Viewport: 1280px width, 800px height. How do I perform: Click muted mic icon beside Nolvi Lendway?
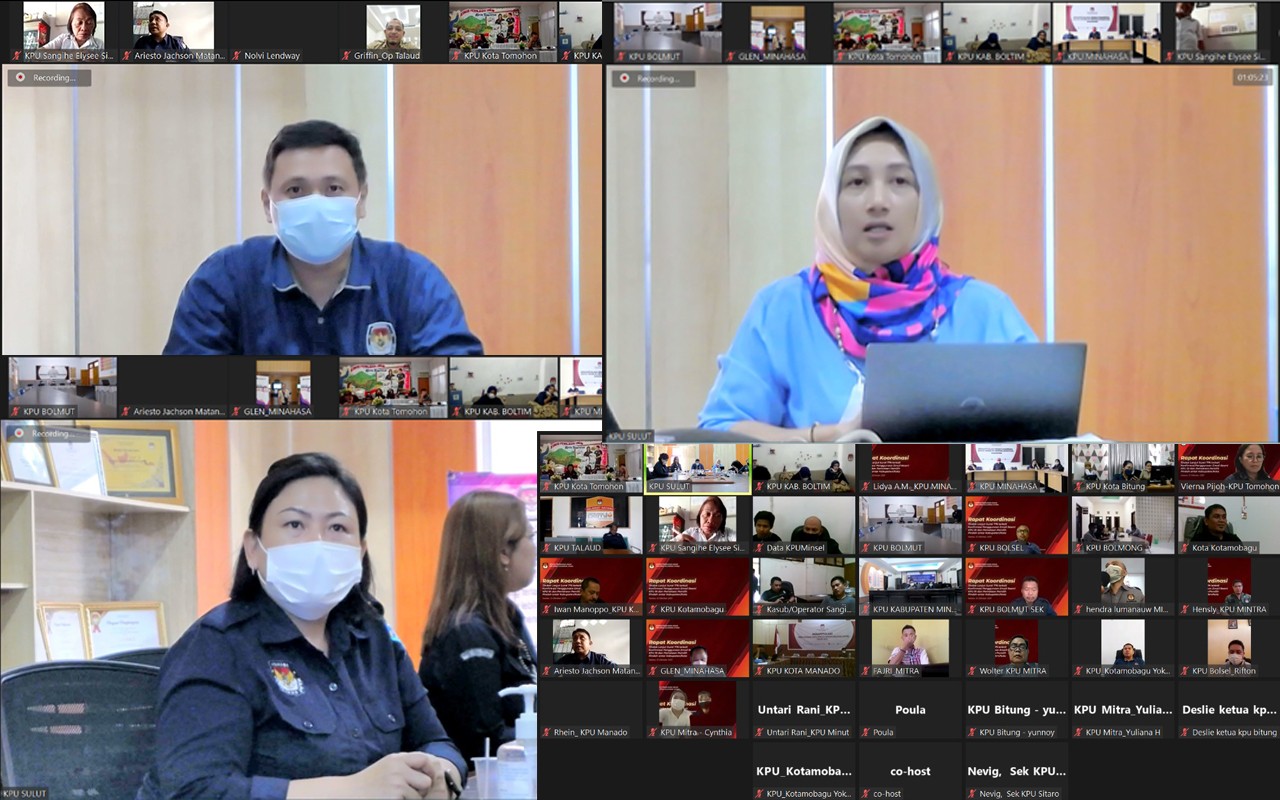[x=237, y=56]
